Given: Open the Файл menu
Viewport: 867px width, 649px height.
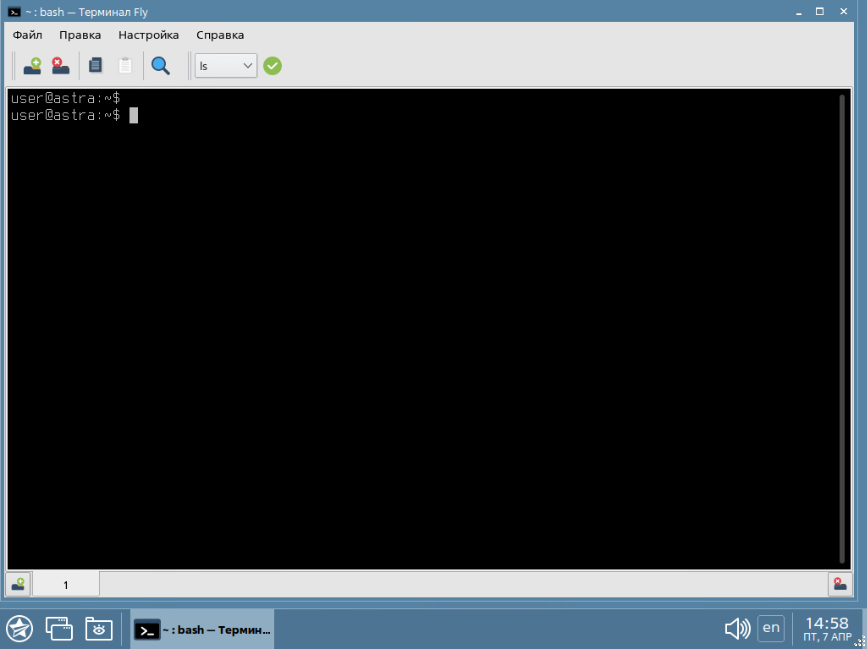Looking at the screenshot, I should point(27,35).
